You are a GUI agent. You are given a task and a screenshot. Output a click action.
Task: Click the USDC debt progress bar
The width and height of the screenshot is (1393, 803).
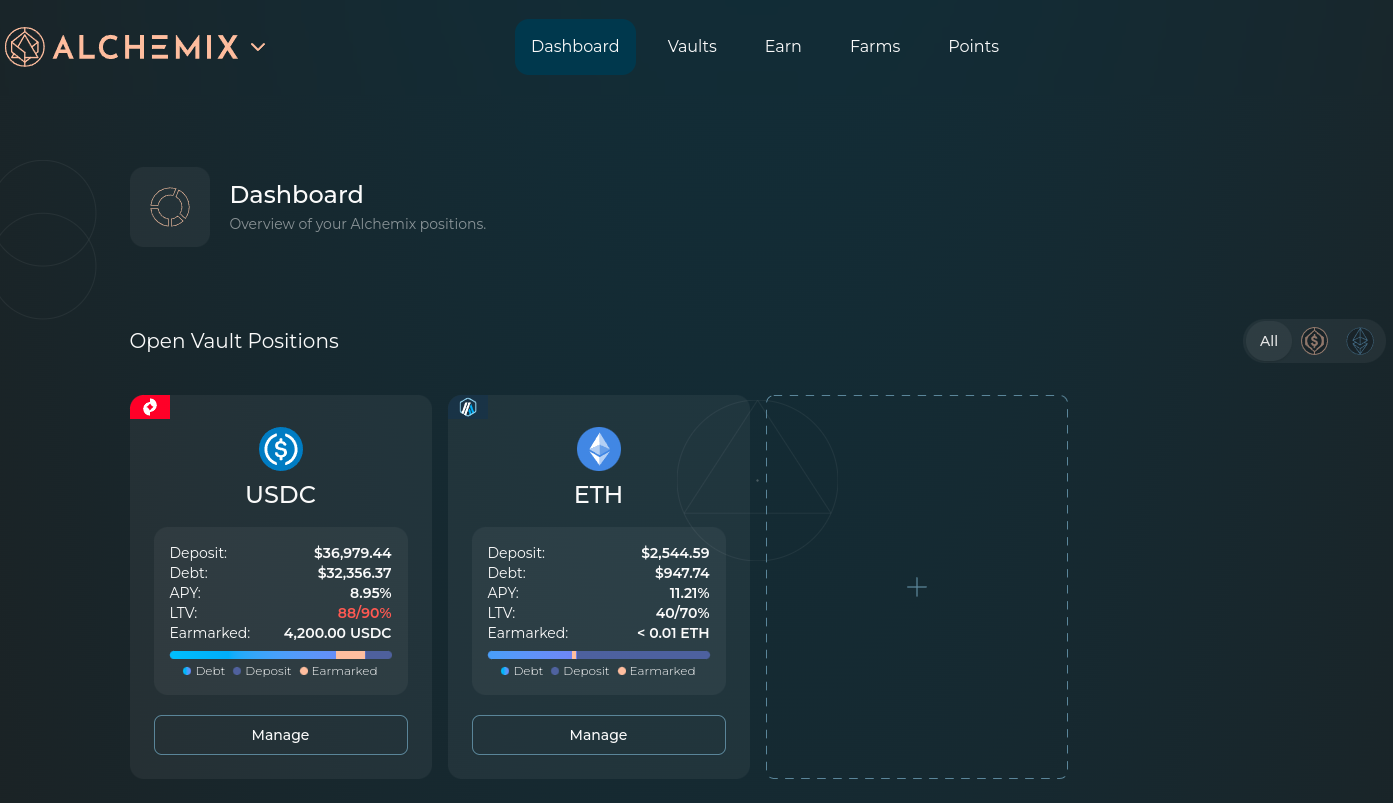(252, 655)
